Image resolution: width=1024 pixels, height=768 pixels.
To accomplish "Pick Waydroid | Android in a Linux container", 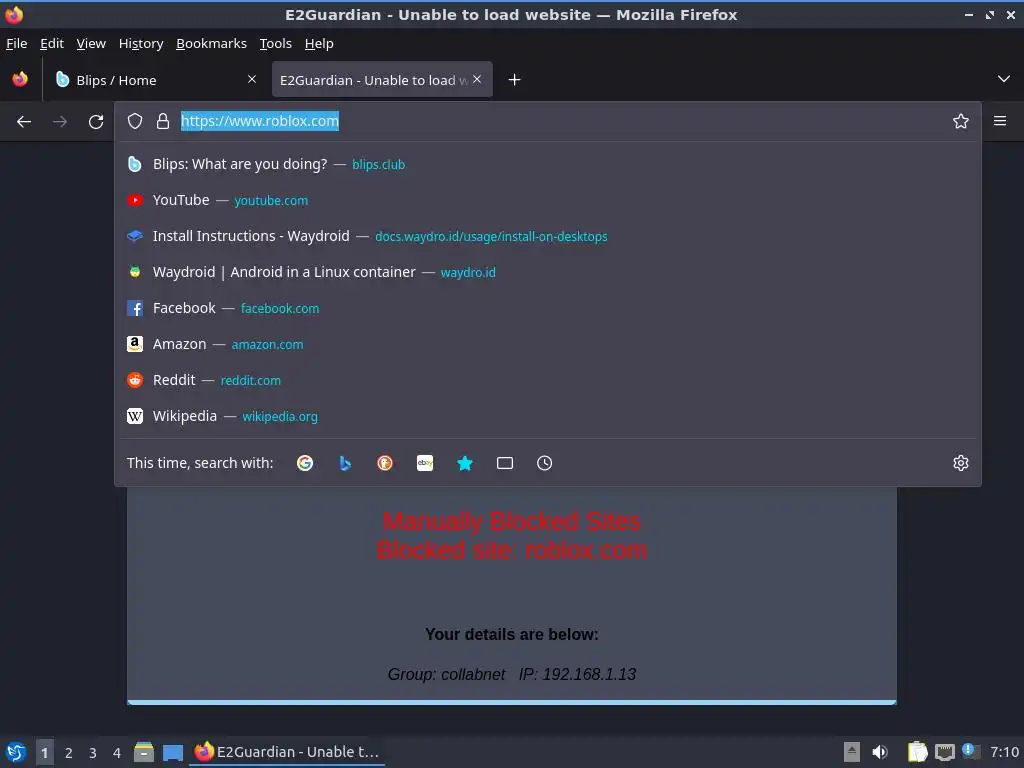I will 547,272.
